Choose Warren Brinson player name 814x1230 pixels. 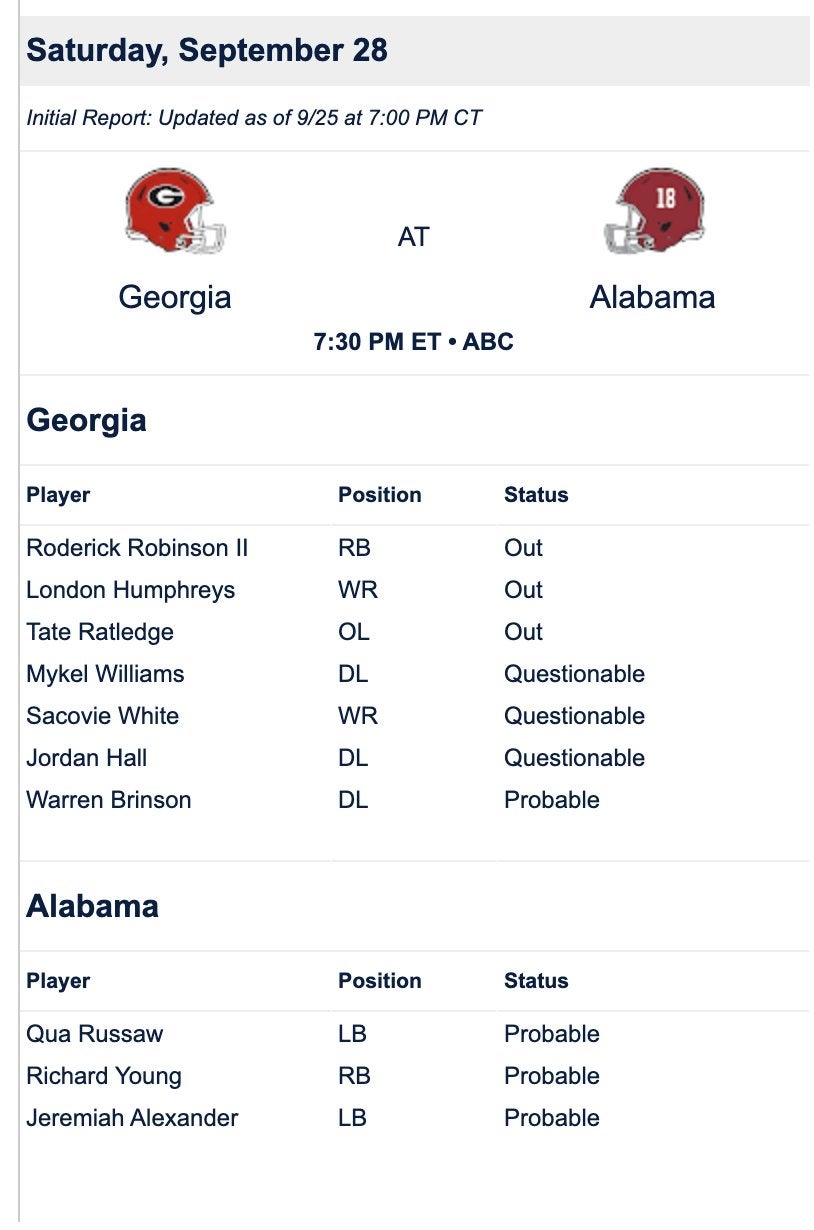tap(108, 800)
